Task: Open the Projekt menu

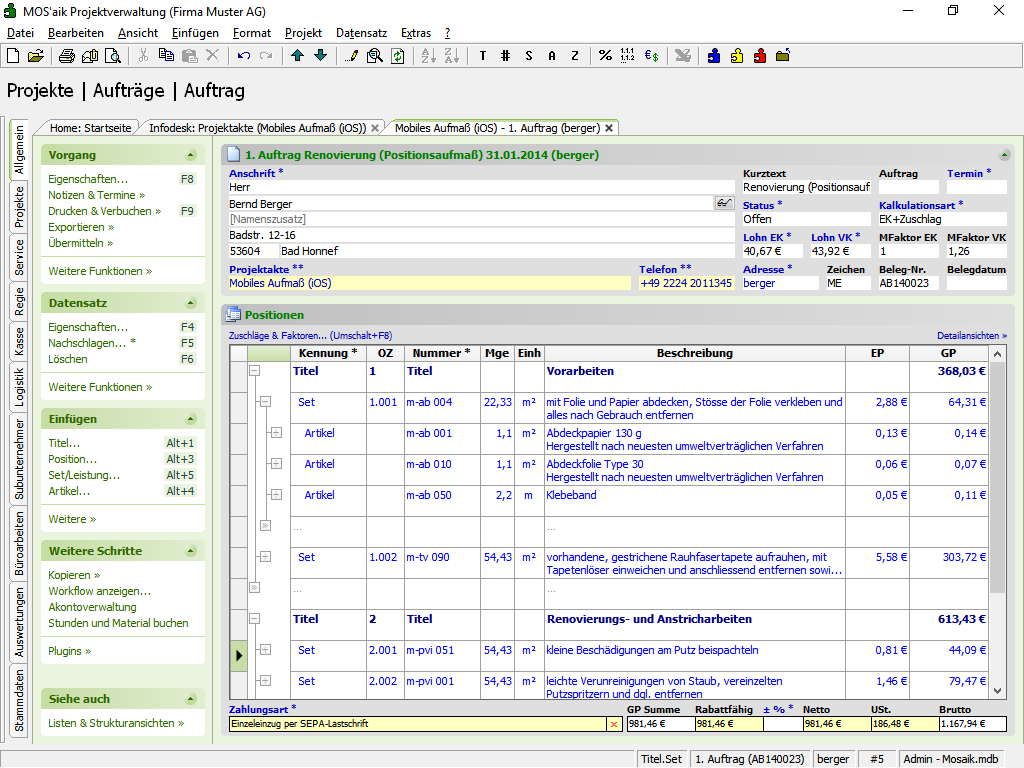Action: click(303, 33)
